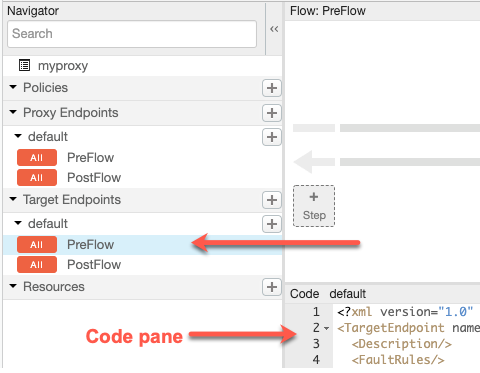
Task: Collapse the Policies section arrow
Action: (13, 87)
